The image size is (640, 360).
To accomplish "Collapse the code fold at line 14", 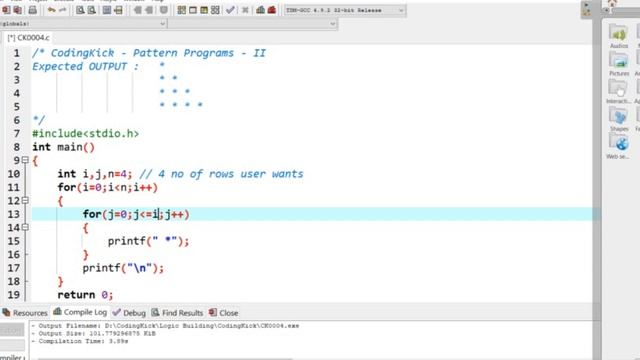I will pos(25,227).
